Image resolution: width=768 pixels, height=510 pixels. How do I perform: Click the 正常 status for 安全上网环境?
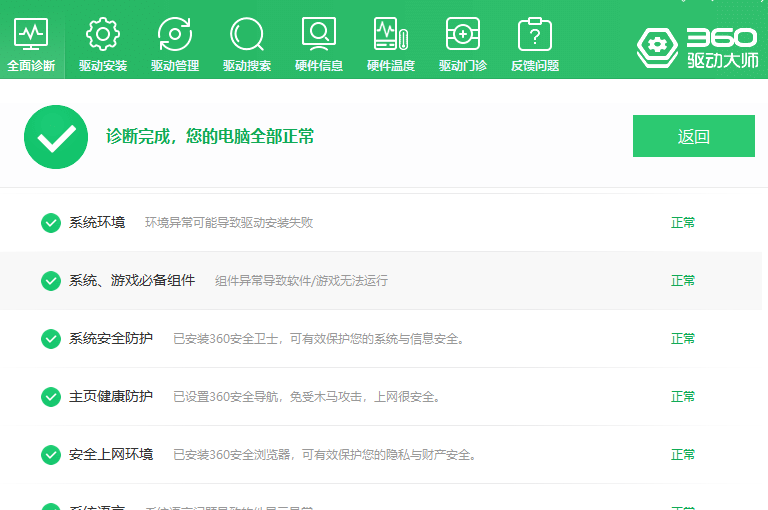pyautogui.click(x=683, y=455)
